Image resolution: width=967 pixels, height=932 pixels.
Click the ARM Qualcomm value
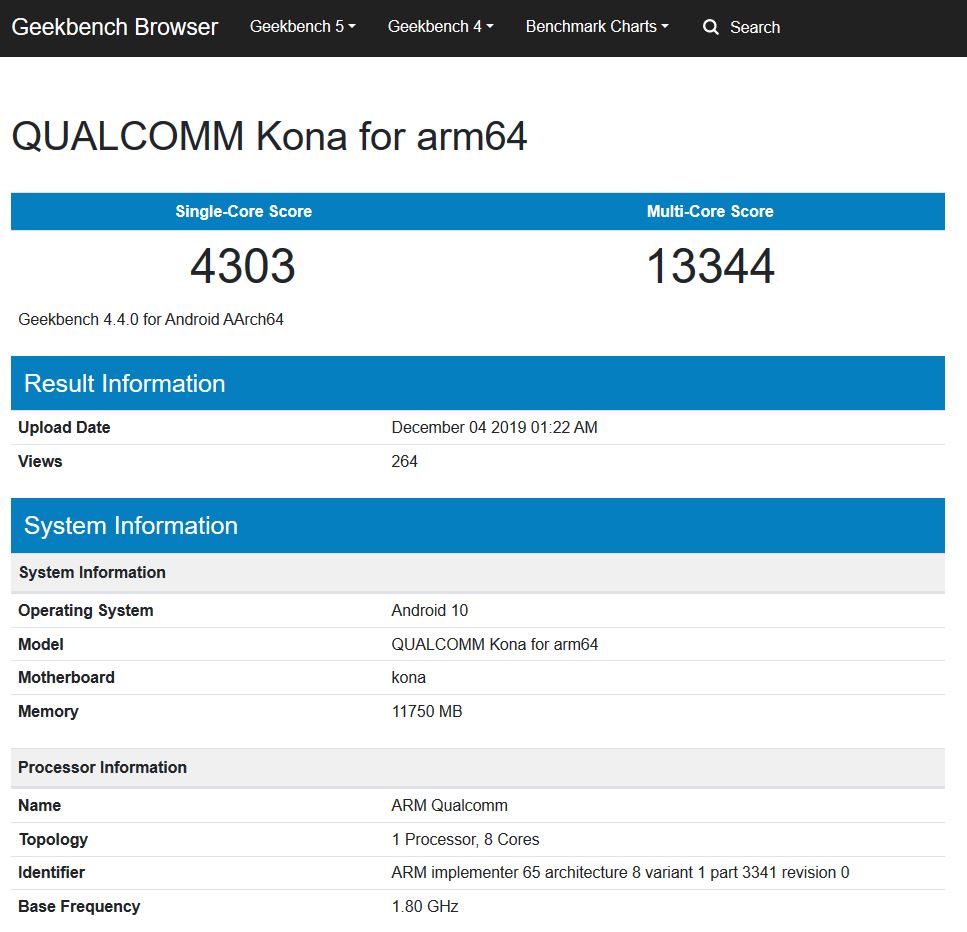pyautogui.click(x=450, y=806)
